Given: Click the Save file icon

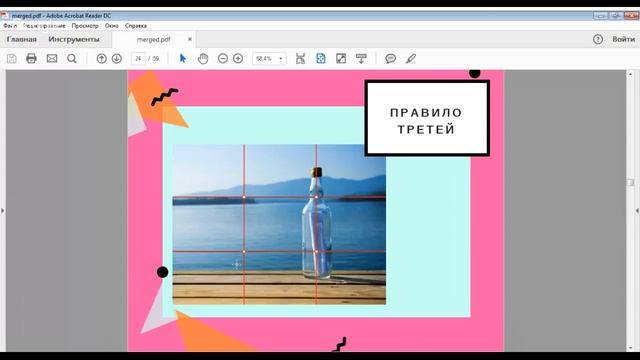Looking at the screenshot, I should [x=12, y=59].
